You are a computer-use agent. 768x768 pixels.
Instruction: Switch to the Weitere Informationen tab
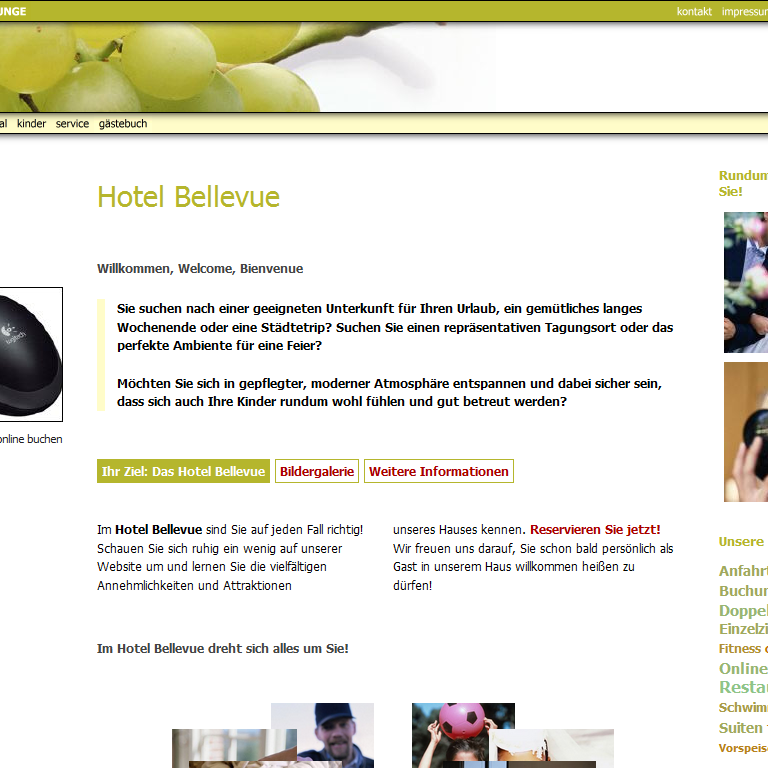coord(439,471)
